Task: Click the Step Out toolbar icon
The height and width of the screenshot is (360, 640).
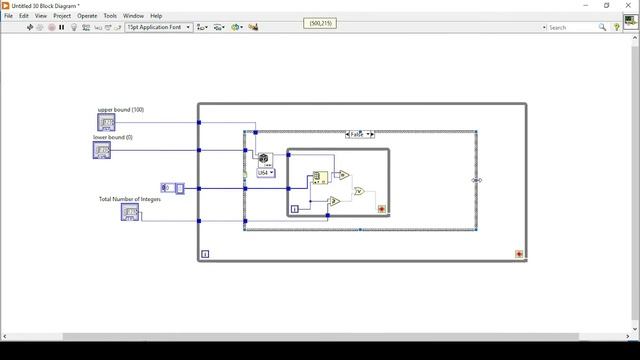Action: click(118, 27)
